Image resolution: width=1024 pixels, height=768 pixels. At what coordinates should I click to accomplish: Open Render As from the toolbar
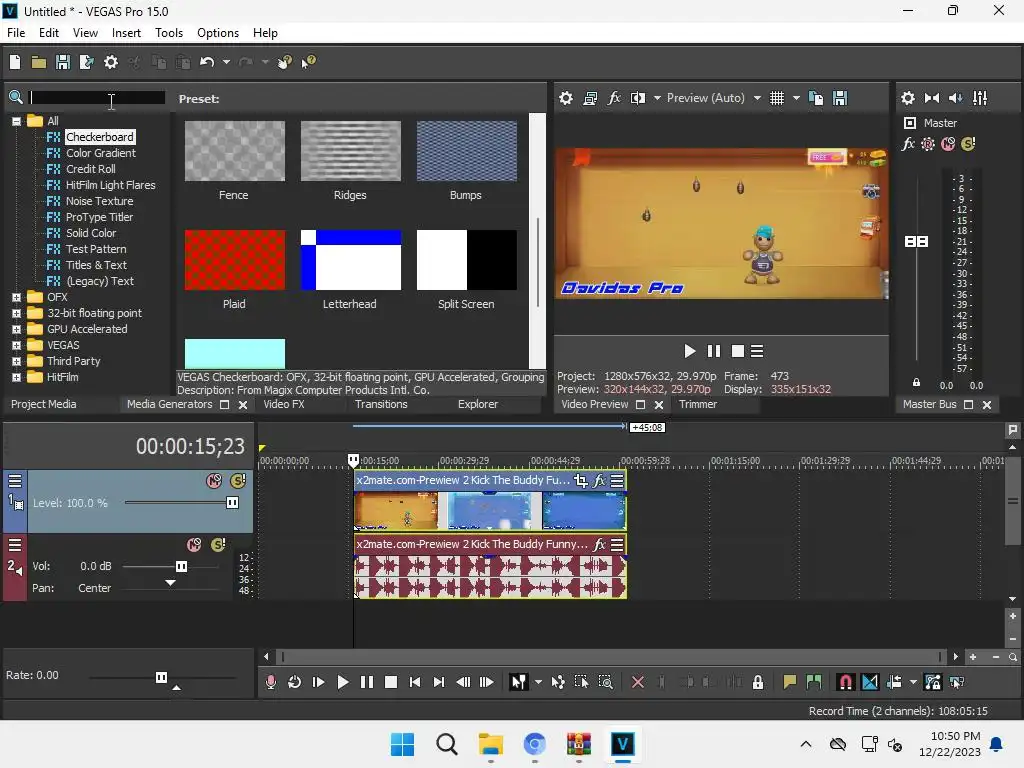(86, 62)
